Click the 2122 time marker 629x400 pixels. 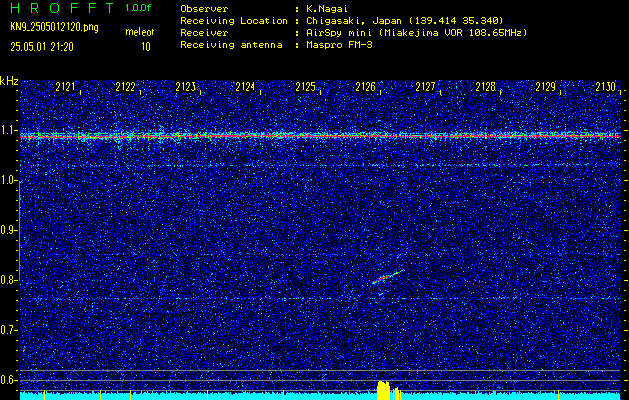click(125, 87)
